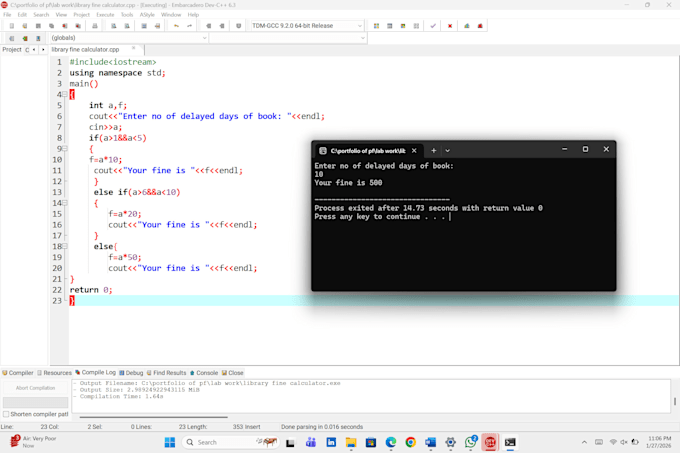Click 'Your fine is 500' in console output

coord(348,183)
